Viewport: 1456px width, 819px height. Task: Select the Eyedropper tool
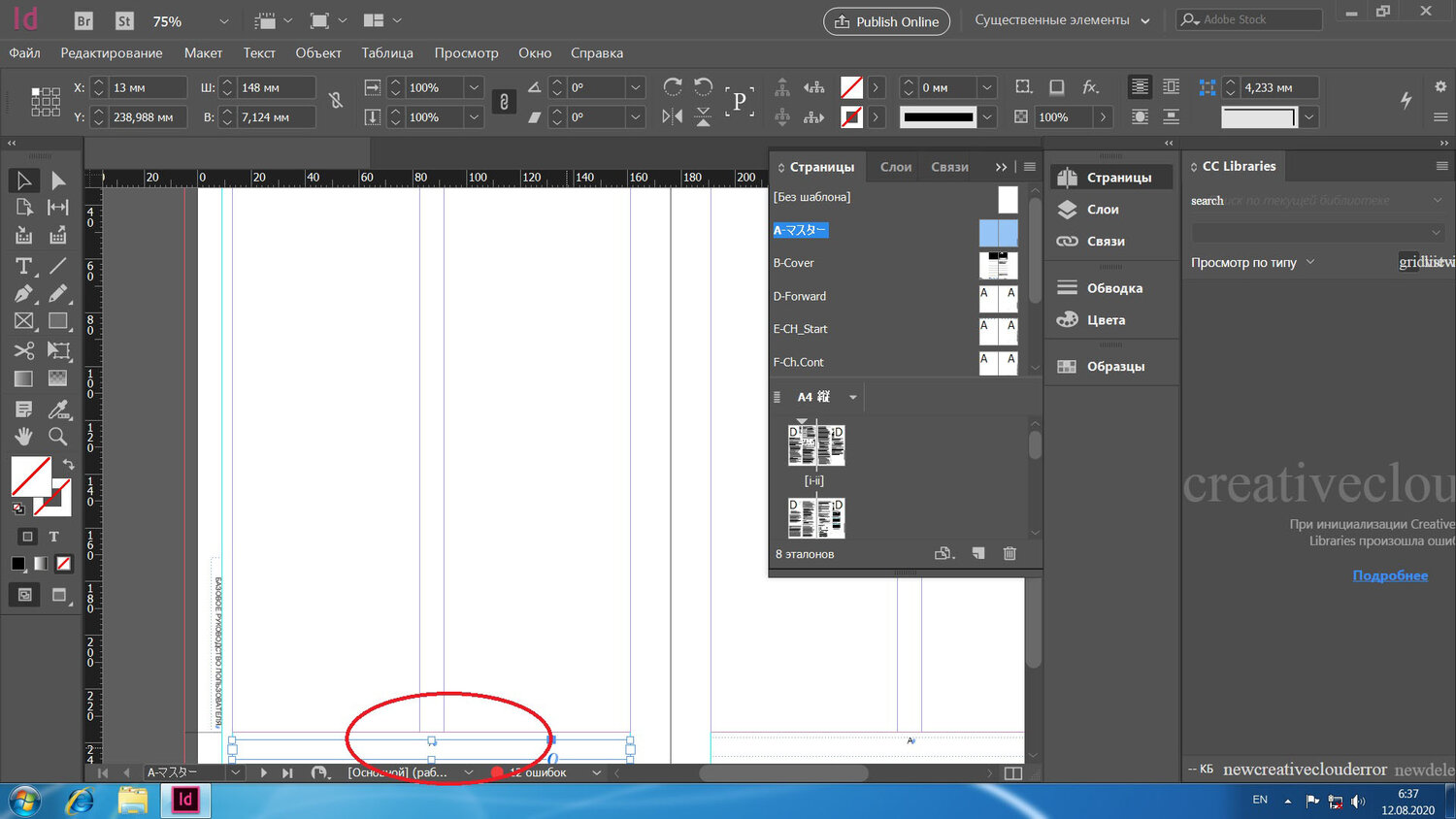pyautogui.click(x=58, y=409)
